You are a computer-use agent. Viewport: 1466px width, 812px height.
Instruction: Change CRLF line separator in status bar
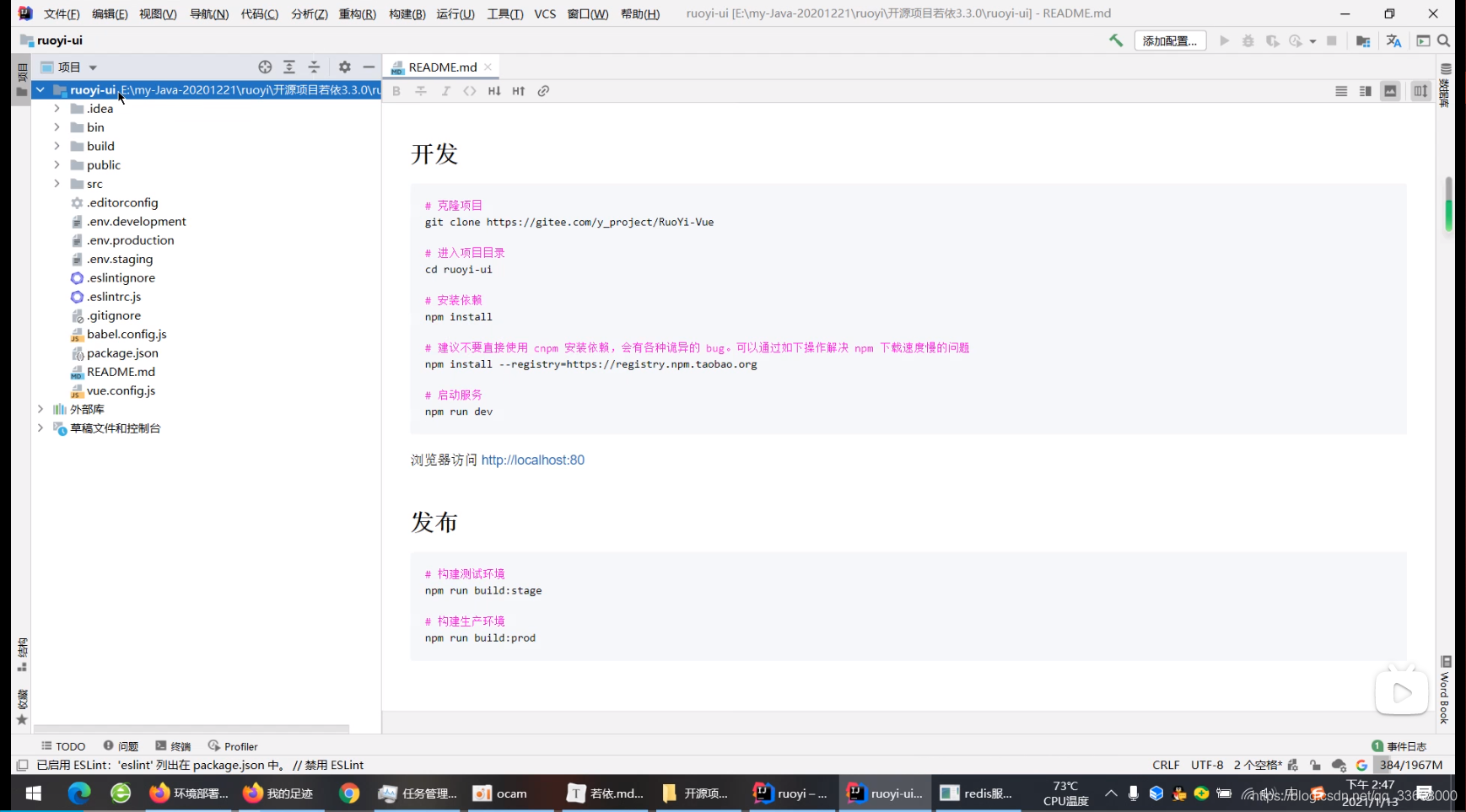pyautogui.click(x=1166, y=765)
